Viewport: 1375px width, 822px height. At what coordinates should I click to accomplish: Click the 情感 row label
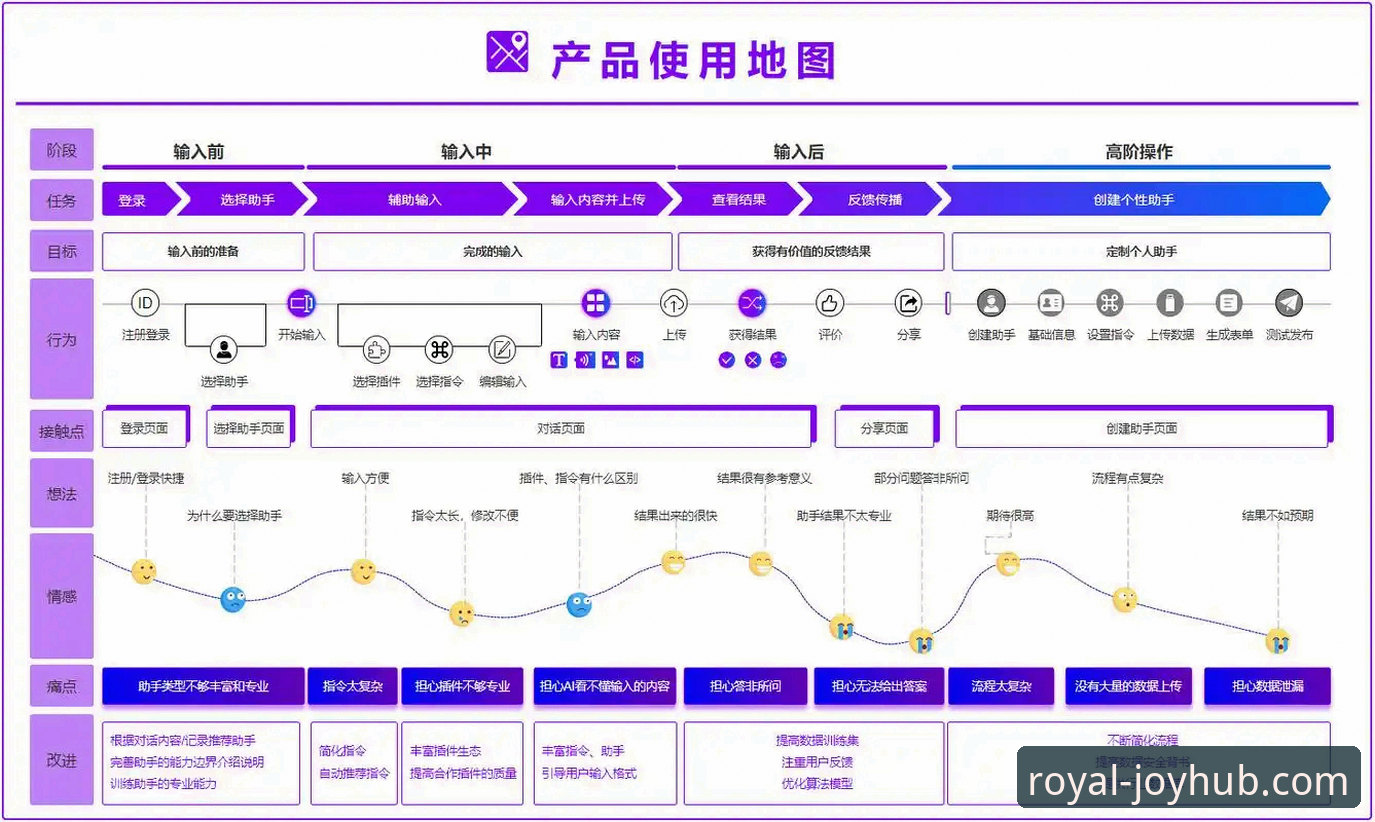[x=61, y=596]
